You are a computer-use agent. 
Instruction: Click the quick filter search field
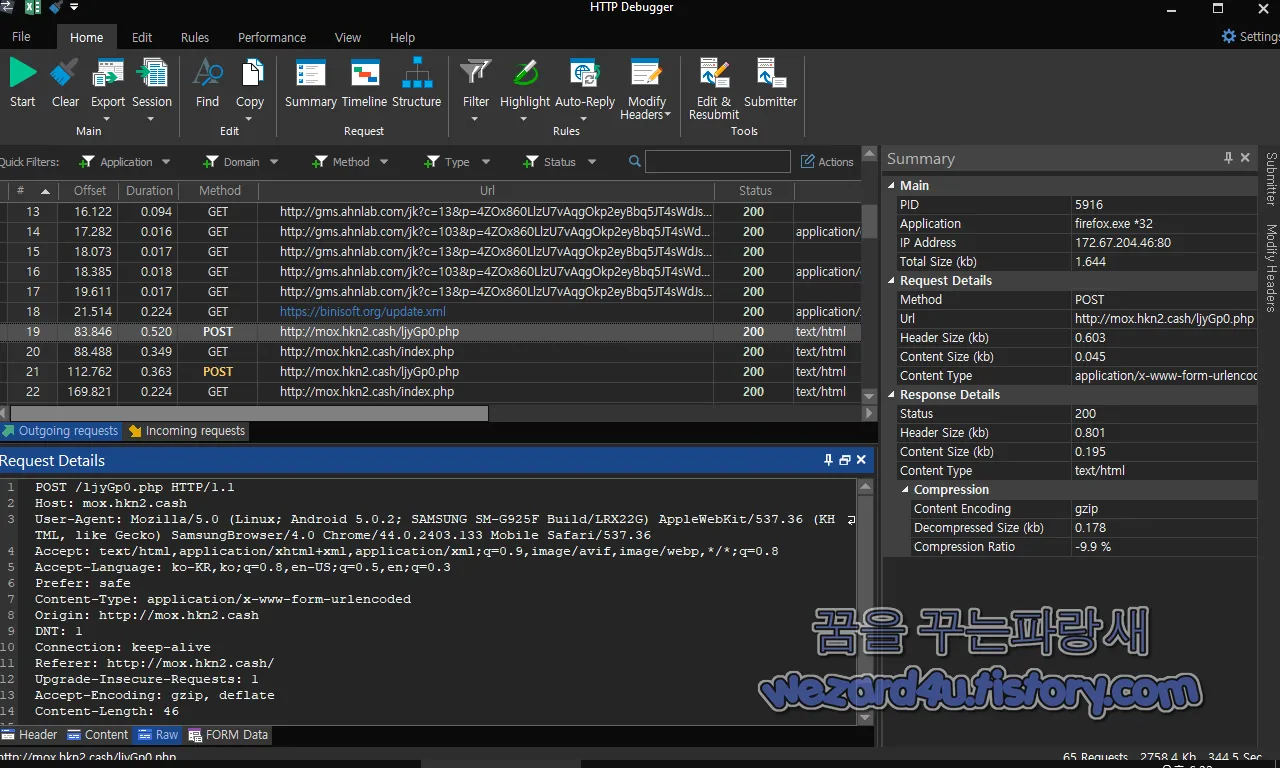coord(717,162)
